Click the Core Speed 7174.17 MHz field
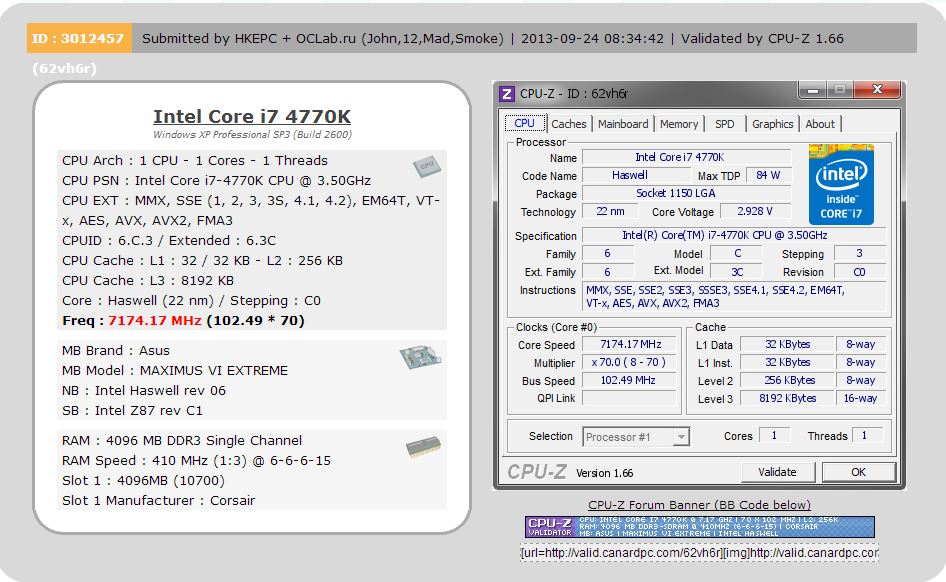 [x=630, y=344]
